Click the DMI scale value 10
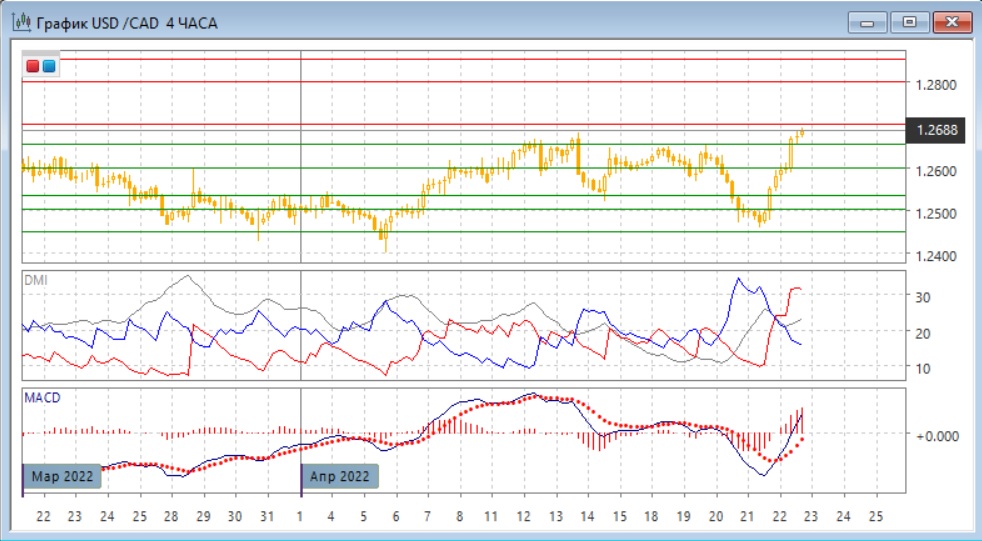The image size is (982, 541). click(x=924, y=368)
